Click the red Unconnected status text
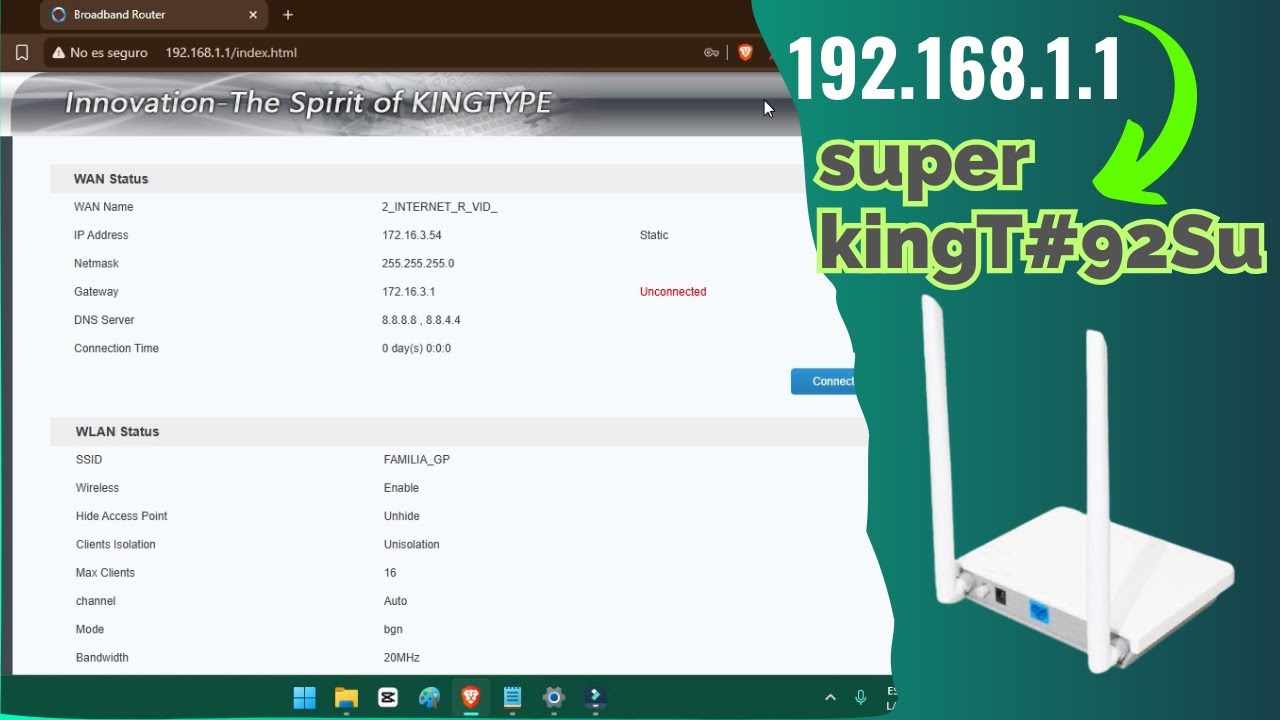 (x=673, y=292)
